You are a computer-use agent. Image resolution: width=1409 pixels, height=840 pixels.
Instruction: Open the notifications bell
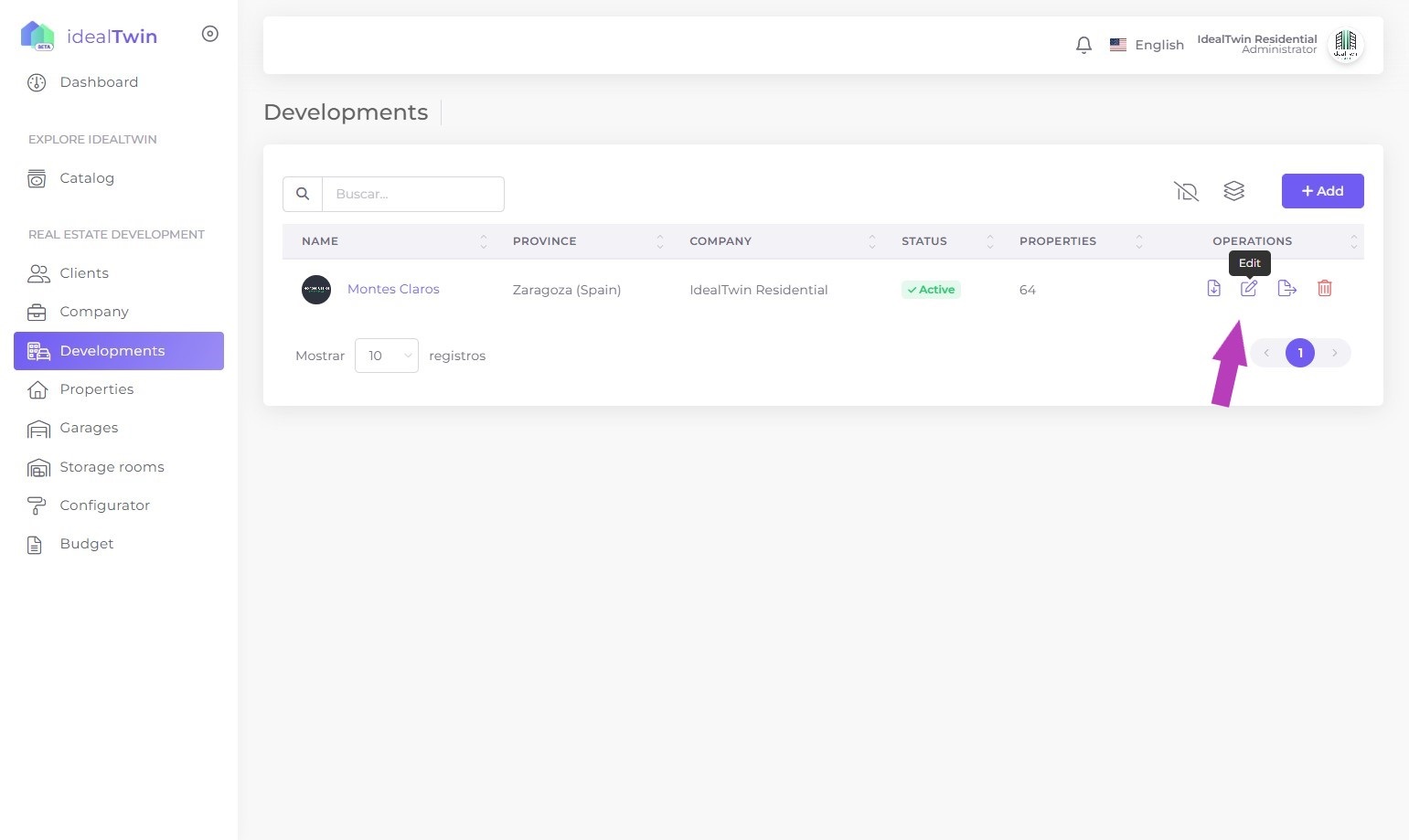(x=1083, y=45)
